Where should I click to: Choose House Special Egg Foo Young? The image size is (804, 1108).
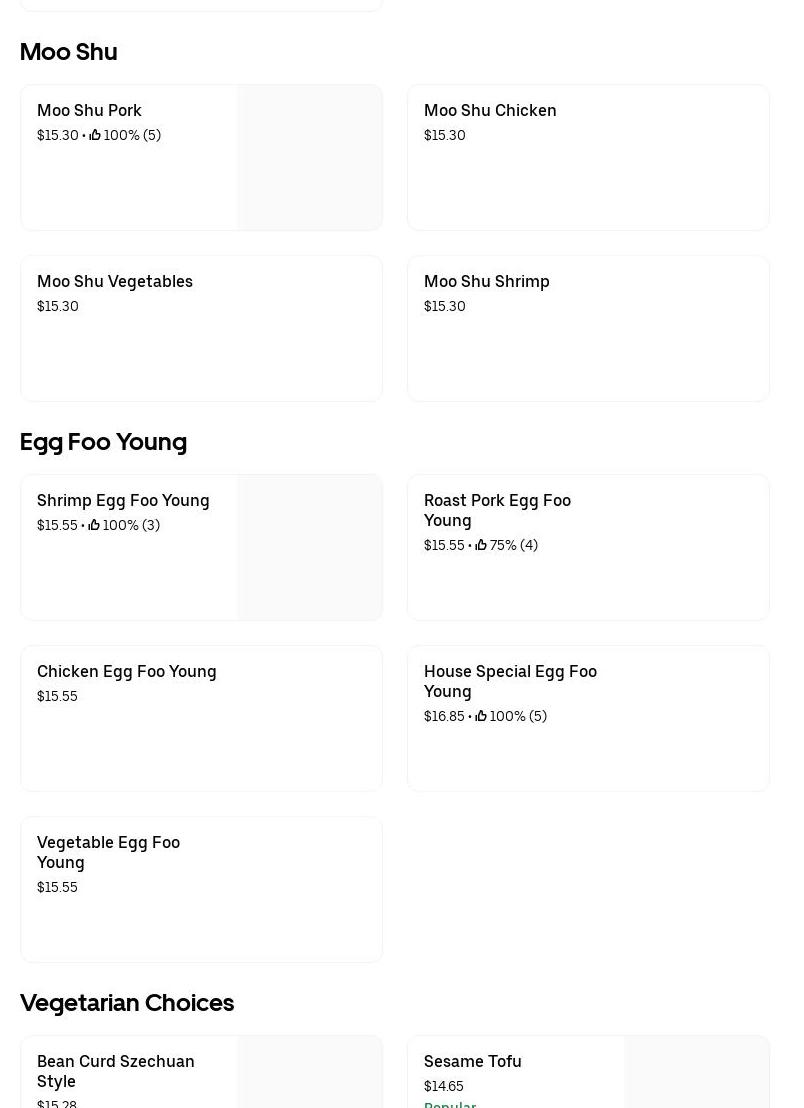[x=510, y=681]
